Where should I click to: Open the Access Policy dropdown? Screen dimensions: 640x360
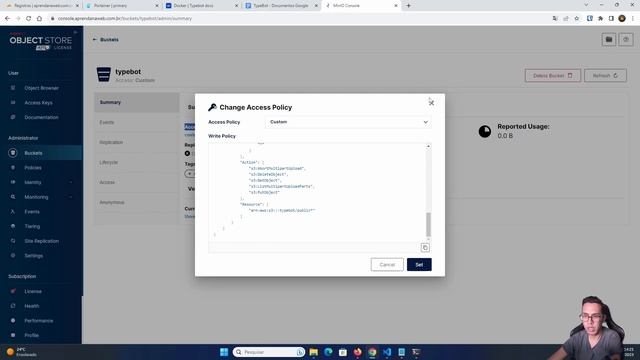(348, 122)
